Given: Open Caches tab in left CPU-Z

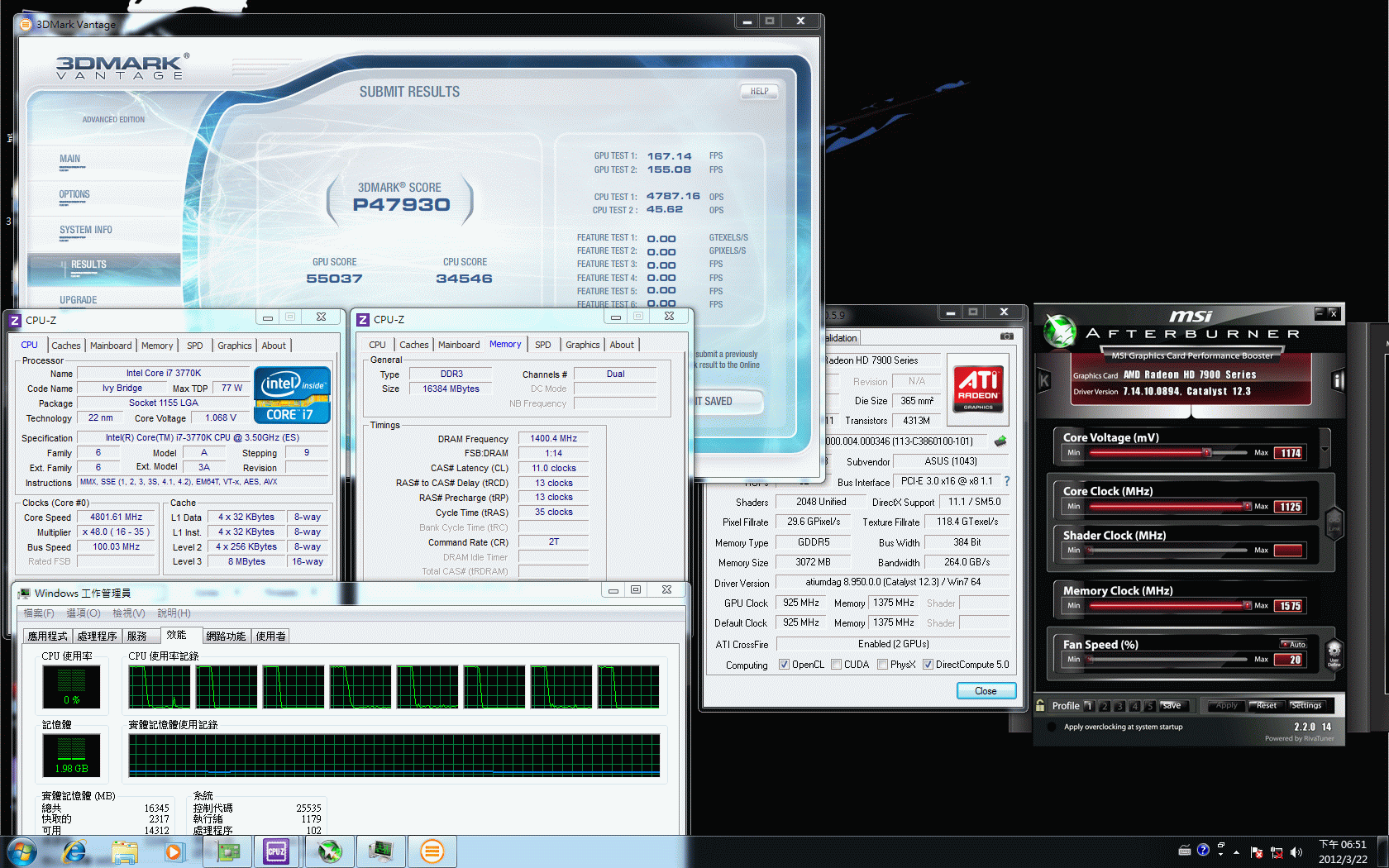Looking at the screenshot, I should click(66, 346).
